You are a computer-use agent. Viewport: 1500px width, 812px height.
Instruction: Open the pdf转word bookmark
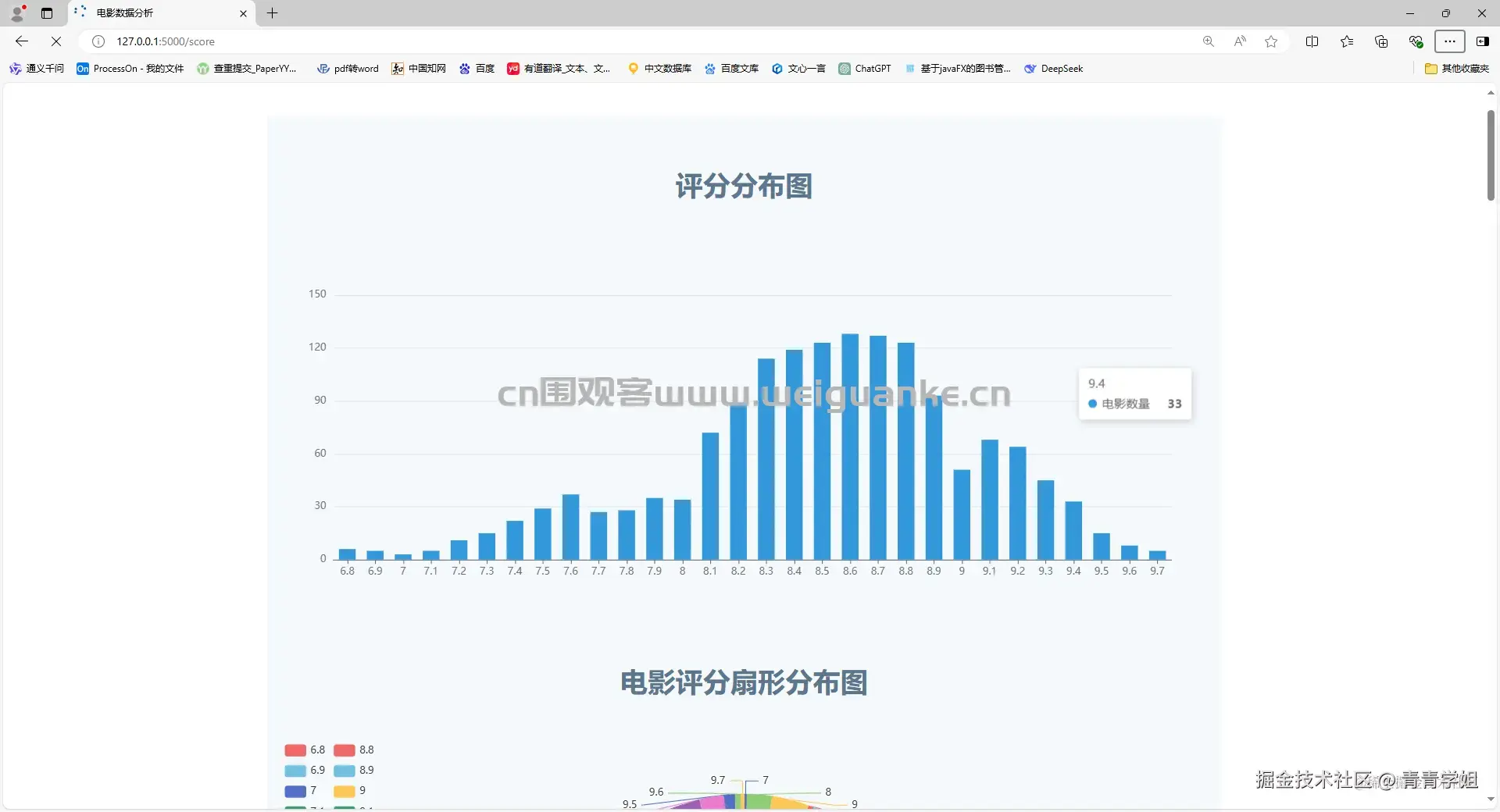[348, 69]
